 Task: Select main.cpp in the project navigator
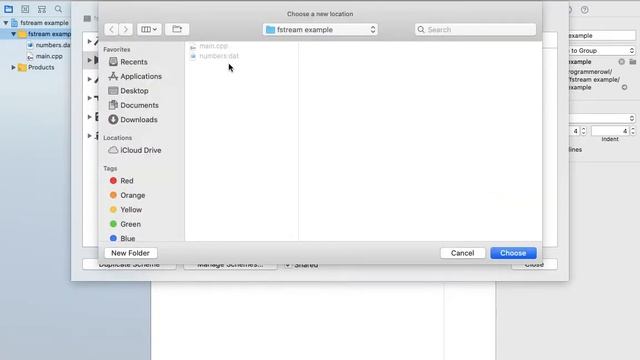point(45,56)
